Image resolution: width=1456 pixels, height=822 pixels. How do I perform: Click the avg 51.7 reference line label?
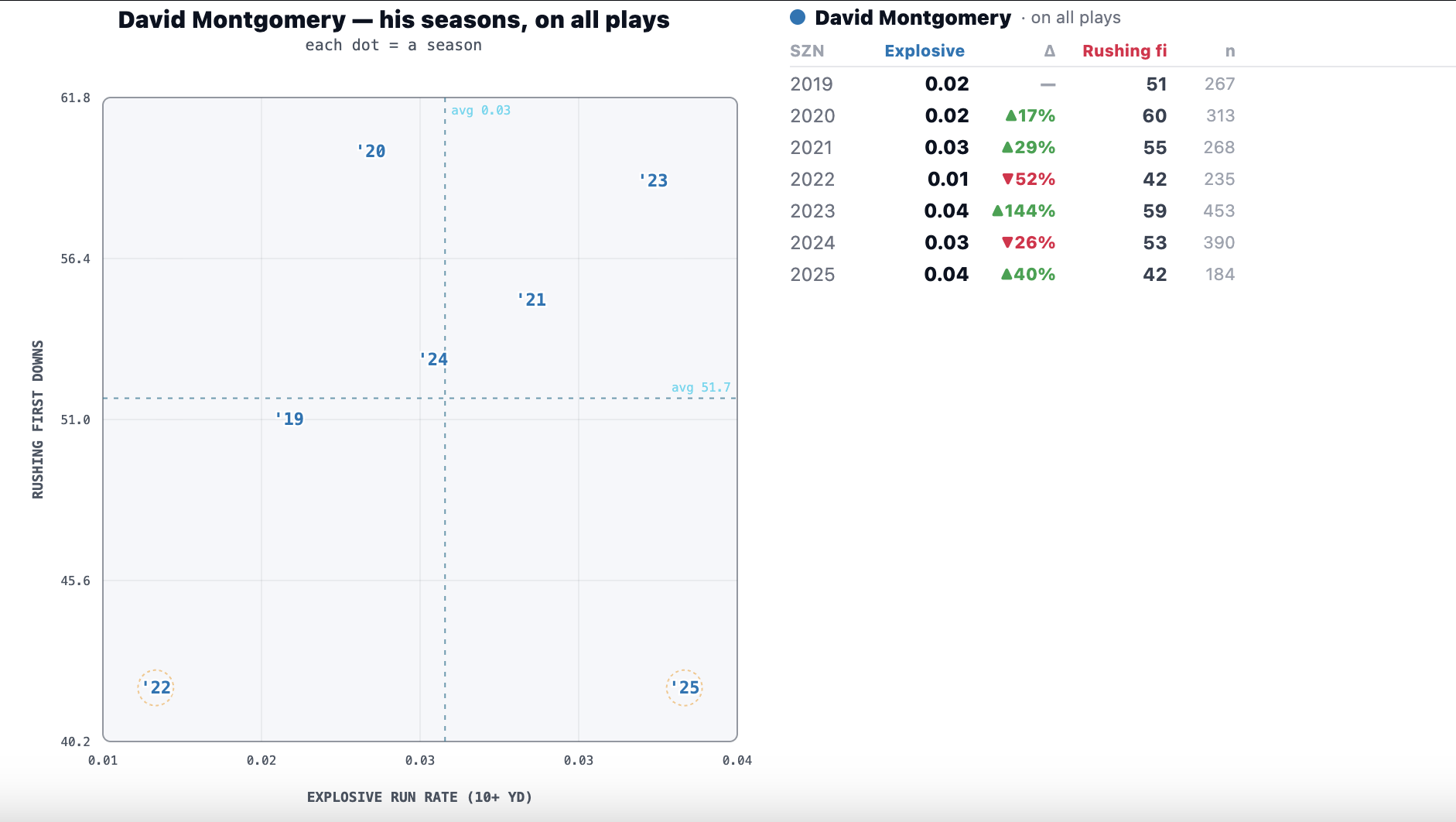[701, 387]
